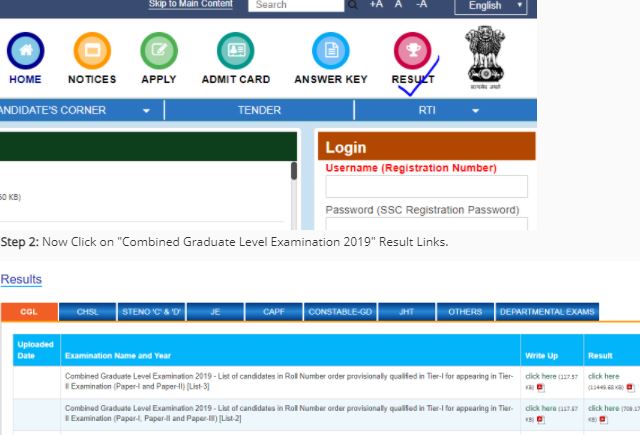Click the Username registration number field
The width and height of the screenshot is (640, 435).
427,186
